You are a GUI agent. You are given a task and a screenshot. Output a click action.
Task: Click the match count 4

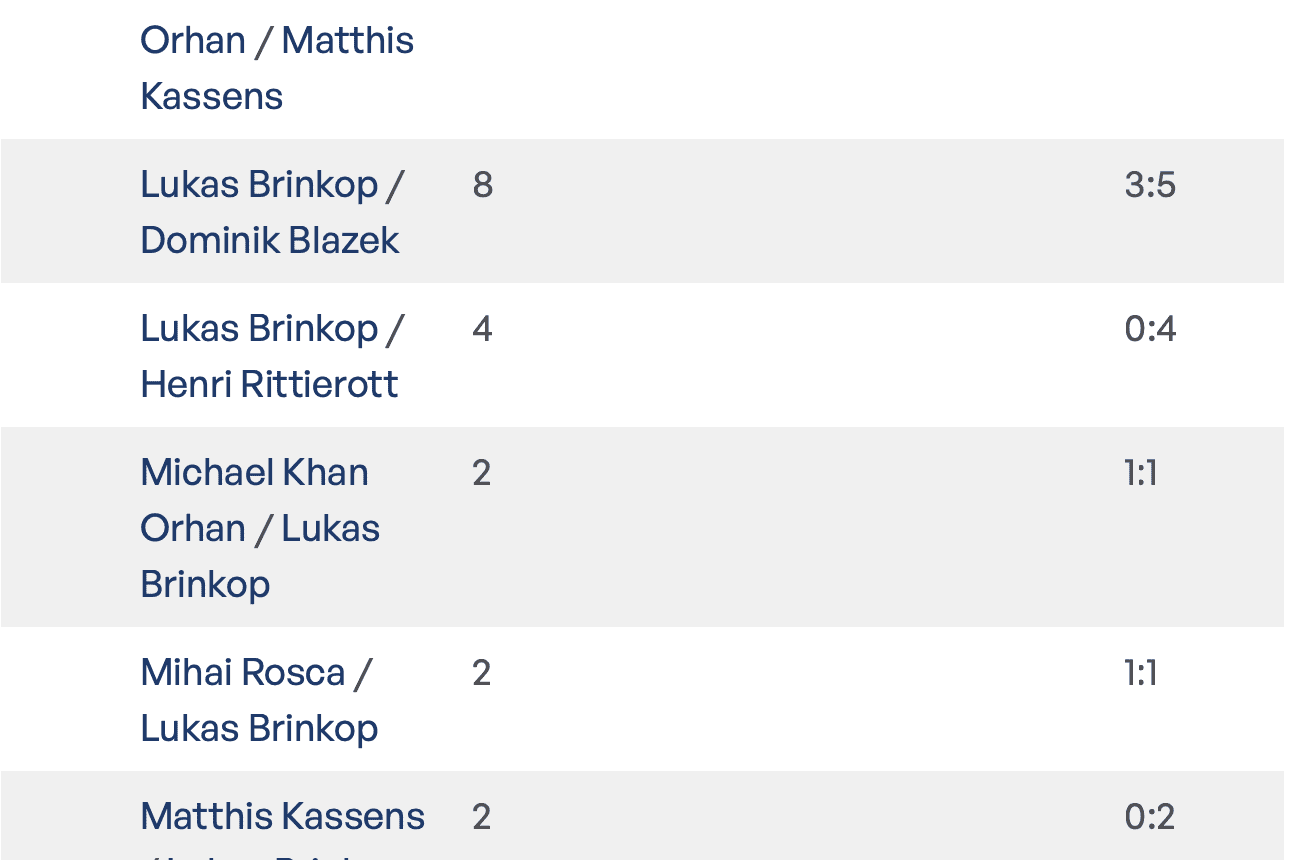[483, 329]
